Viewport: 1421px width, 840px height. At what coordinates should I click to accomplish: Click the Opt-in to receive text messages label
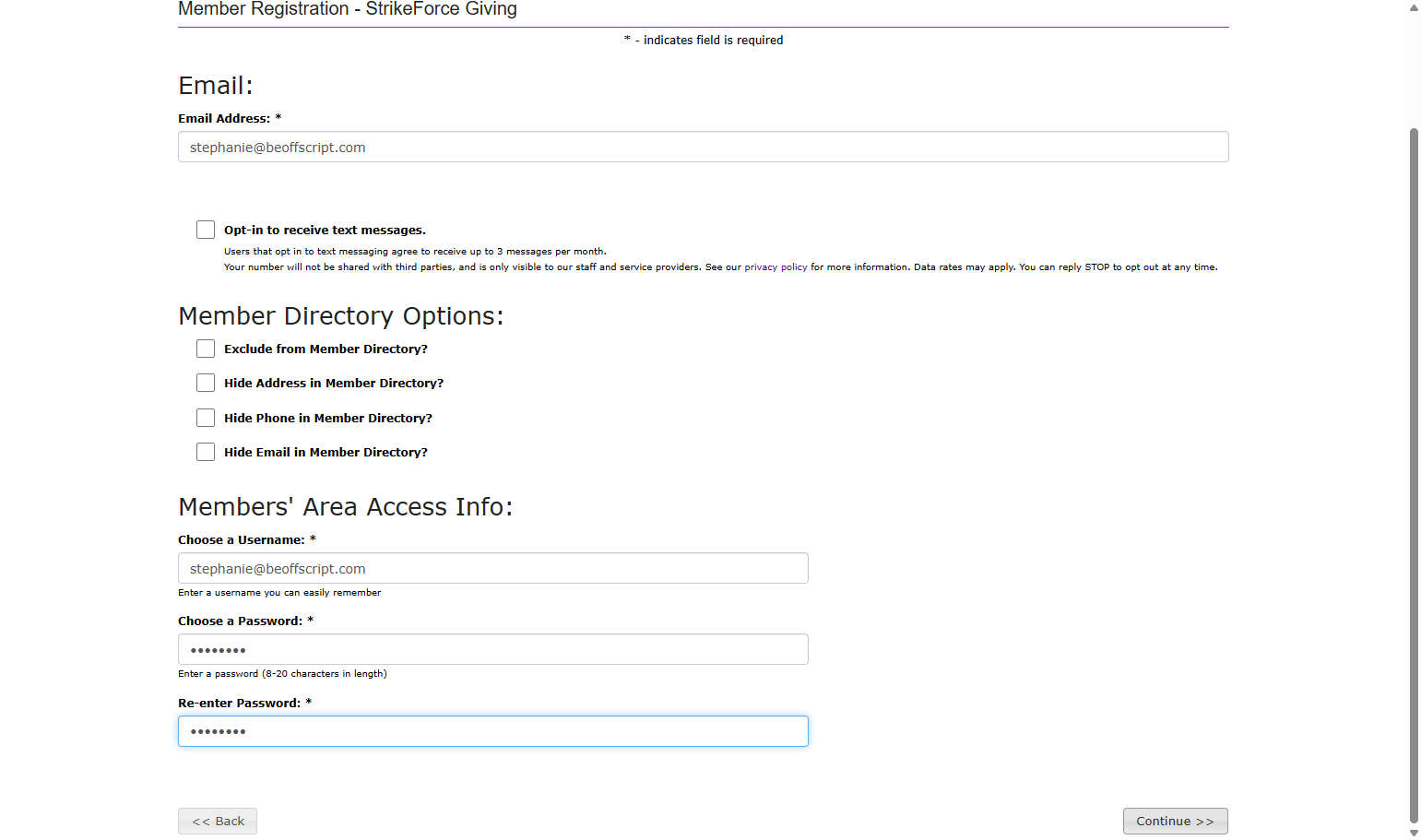(325, 231)
